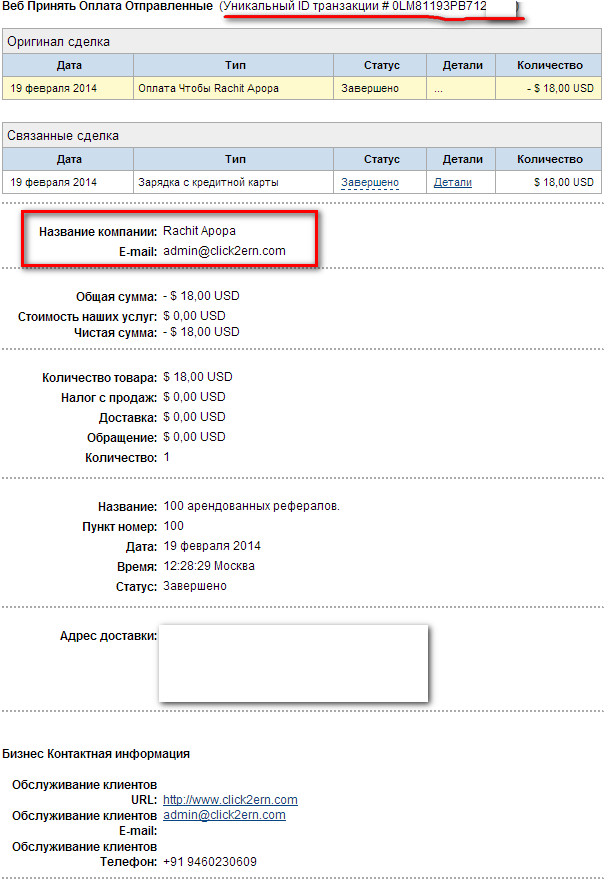608x880 pixels.
Task: Click the Количество column header in related transactions table
Action: (549, 159)
